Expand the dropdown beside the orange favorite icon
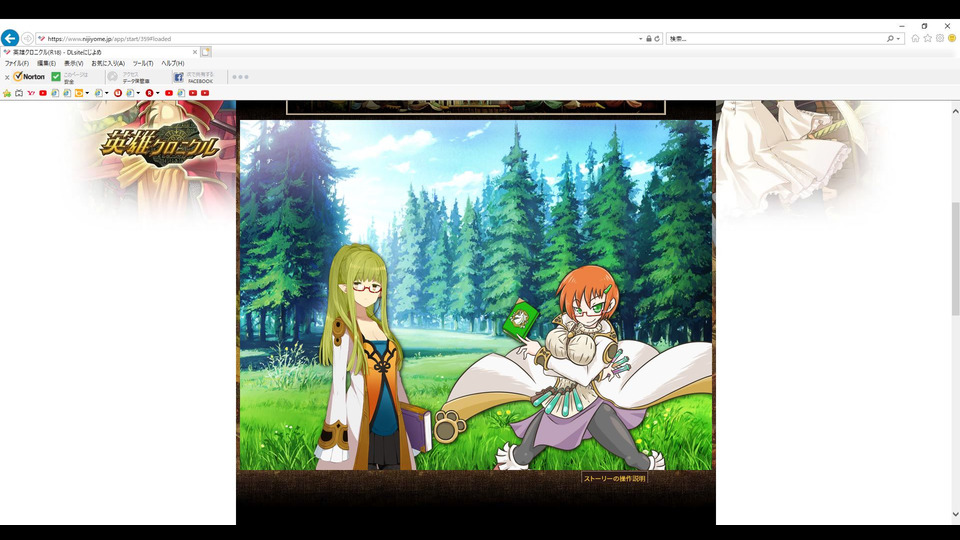960x540 pixels. pos(87,93)
